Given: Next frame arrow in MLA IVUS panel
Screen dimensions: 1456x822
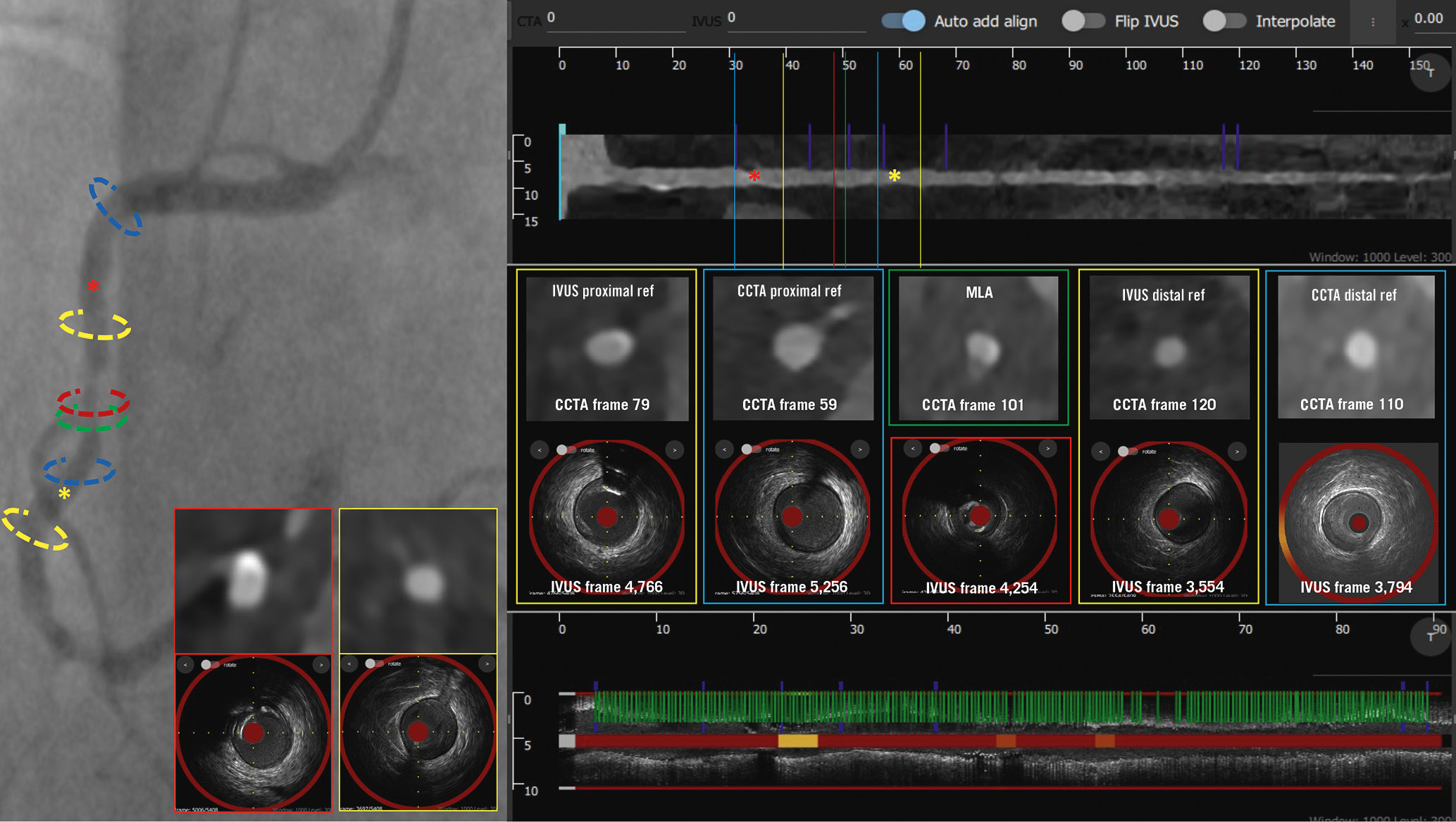Looking at the screenshot, I should [x=1047, y=448].
